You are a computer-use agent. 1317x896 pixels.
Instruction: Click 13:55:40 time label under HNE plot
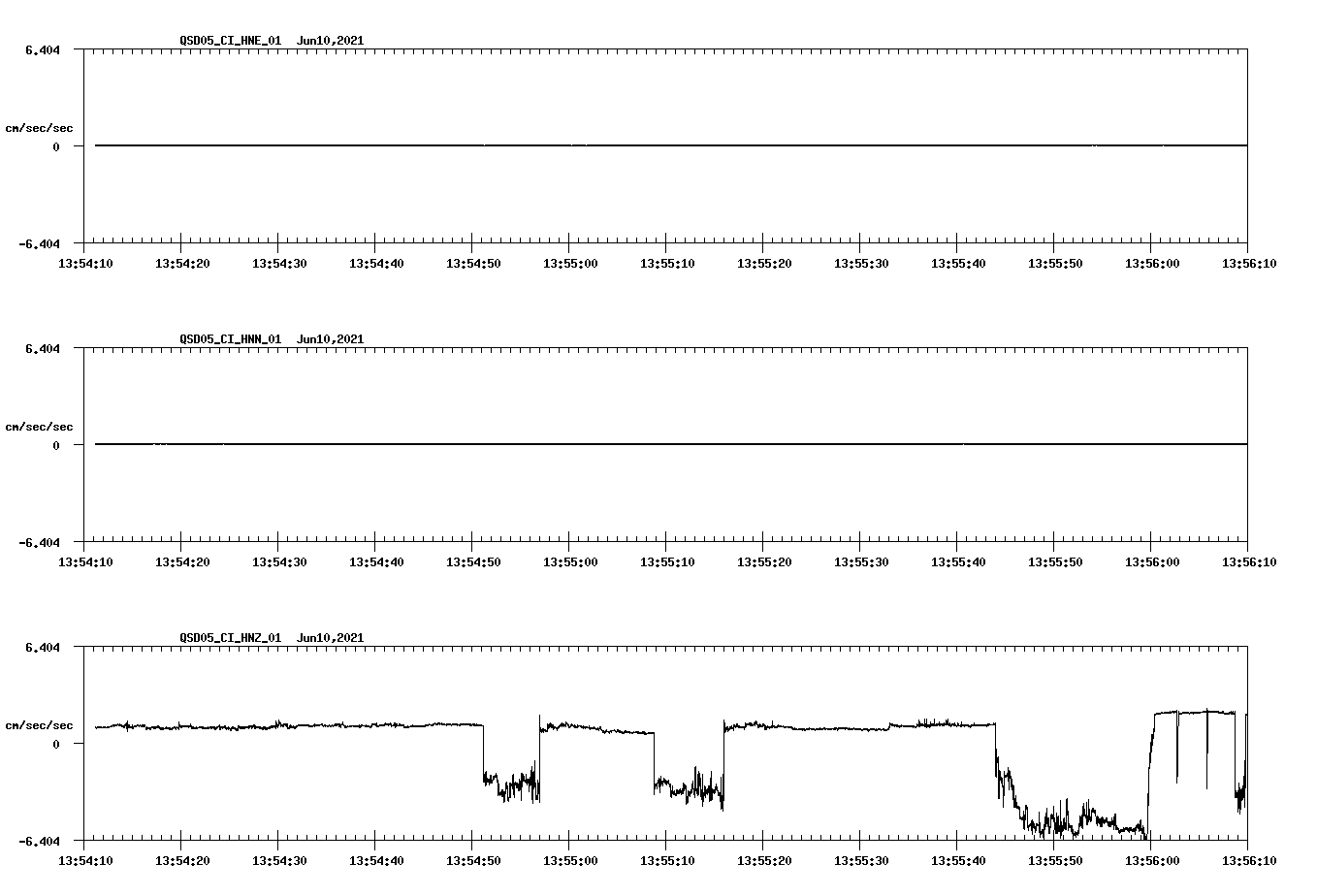[957, 263]
